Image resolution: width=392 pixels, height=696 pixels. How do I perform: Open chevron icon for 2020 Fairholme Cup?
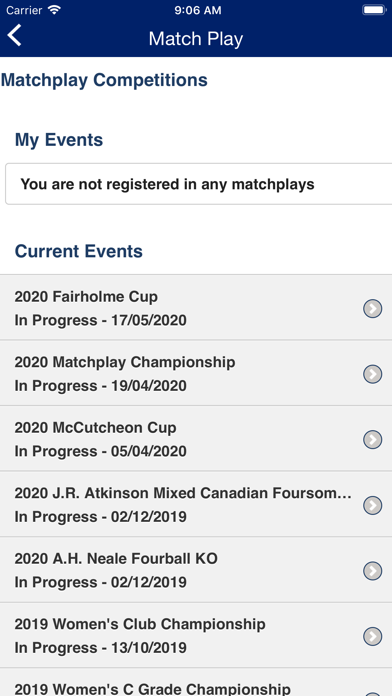click(372, 308)
